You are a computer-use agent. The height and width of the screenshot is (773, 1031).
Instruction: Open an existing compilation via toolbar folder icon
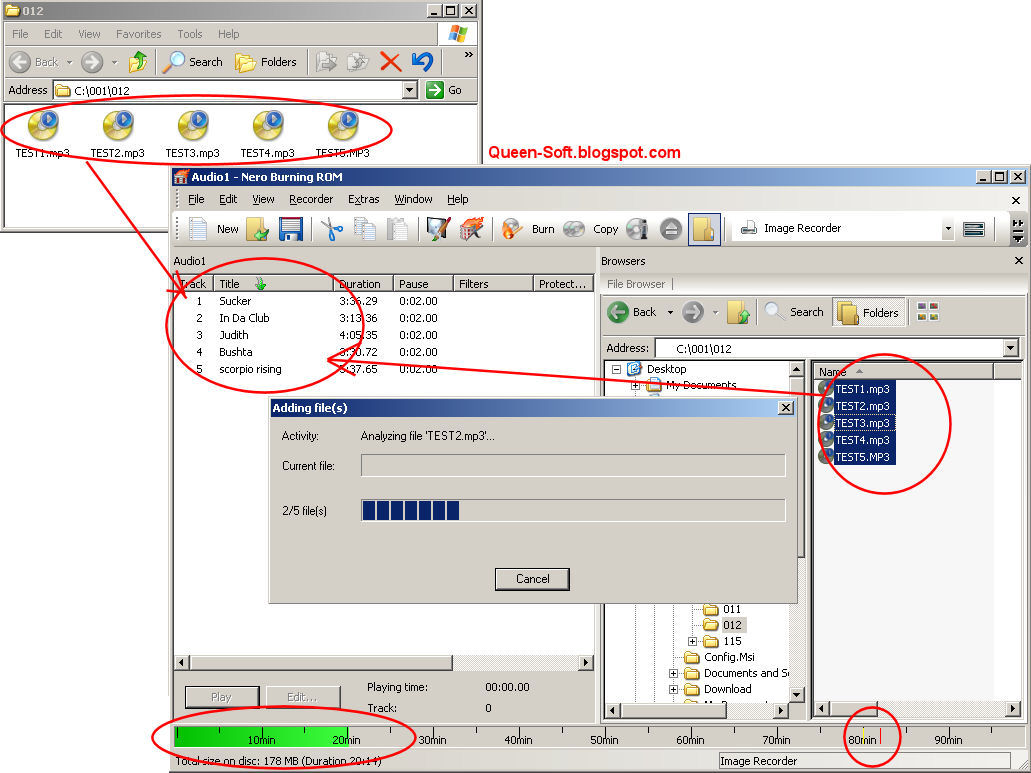click(257, 229)
